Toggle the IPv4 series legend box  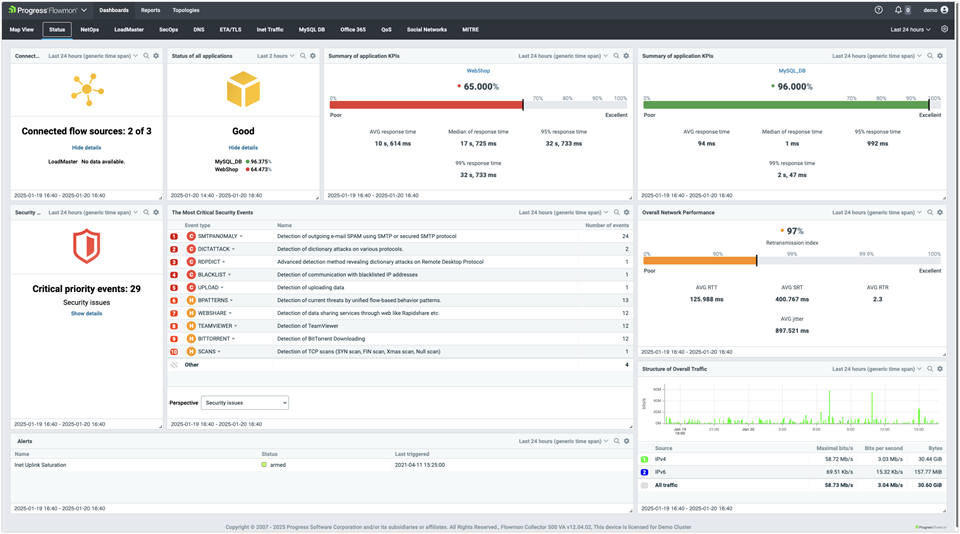pyautogui.click(x=645, y=459)
